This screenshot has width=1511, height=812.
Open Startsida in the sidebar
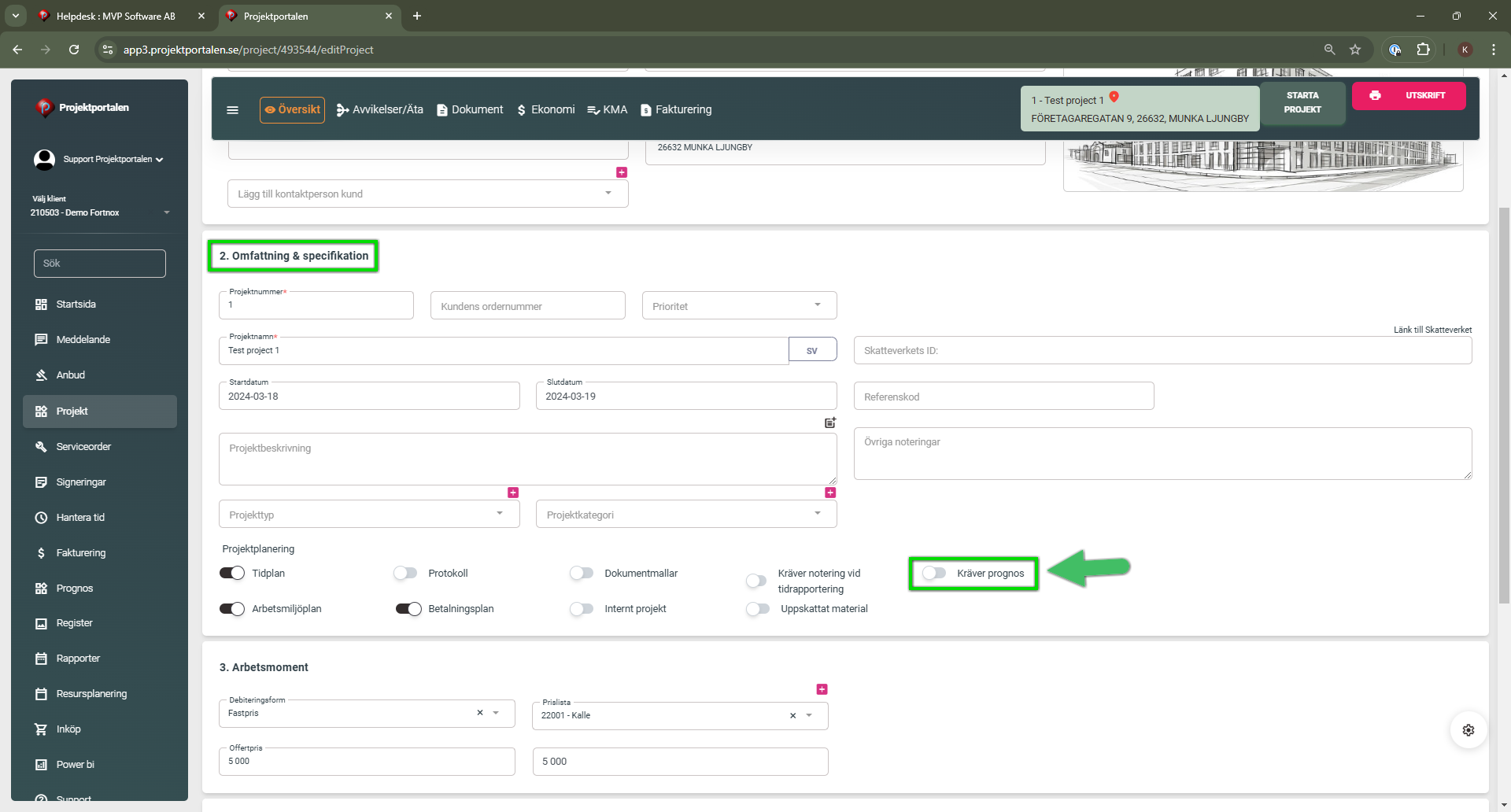[x=100, y=304]
